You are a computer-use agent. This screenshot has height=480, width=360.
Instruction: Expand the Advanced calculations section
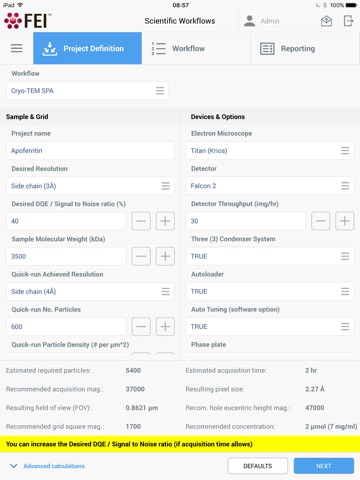(47, 466)
